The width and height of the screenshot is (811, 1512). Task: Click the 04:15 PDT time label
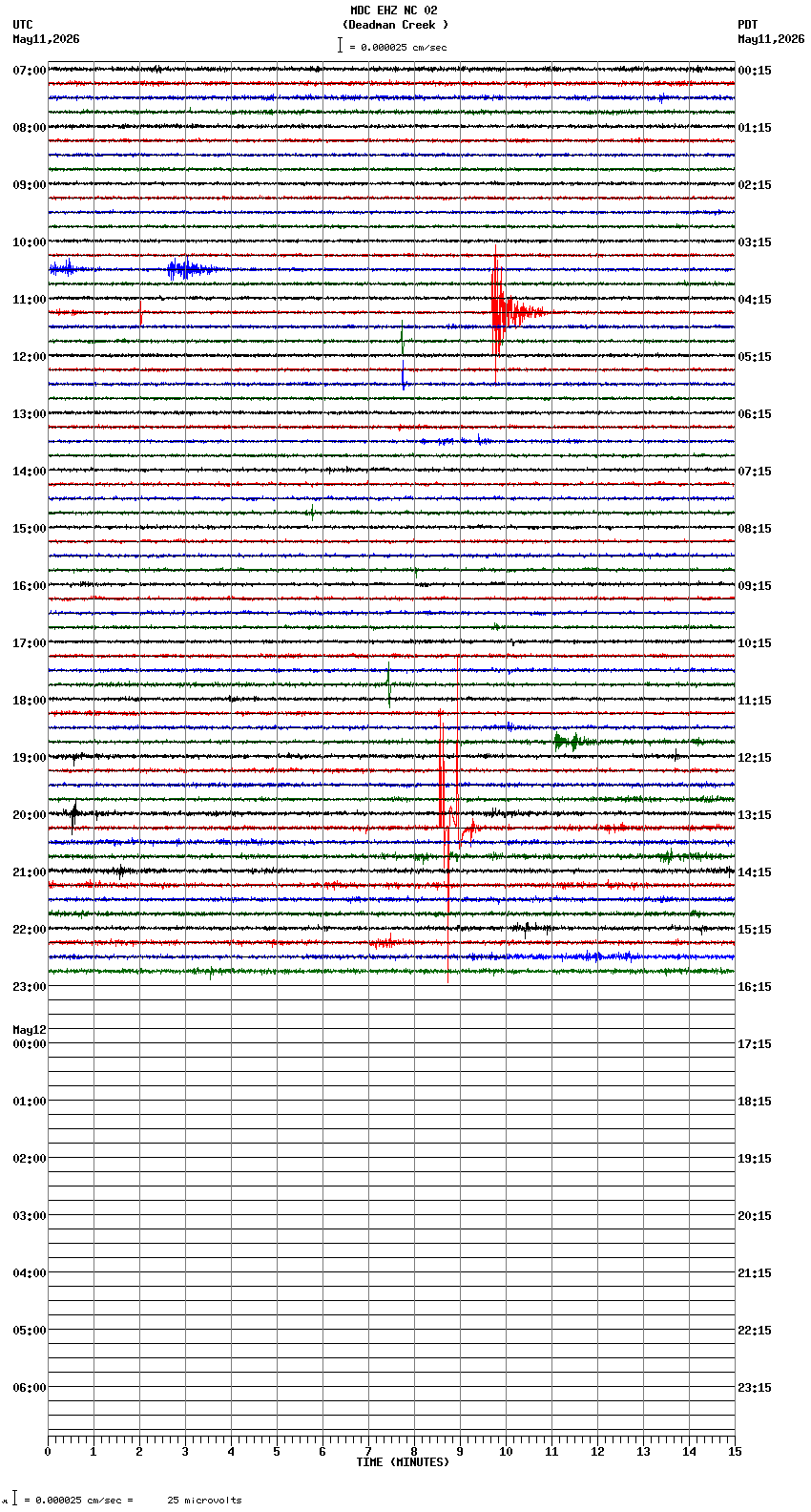(755, 300)
